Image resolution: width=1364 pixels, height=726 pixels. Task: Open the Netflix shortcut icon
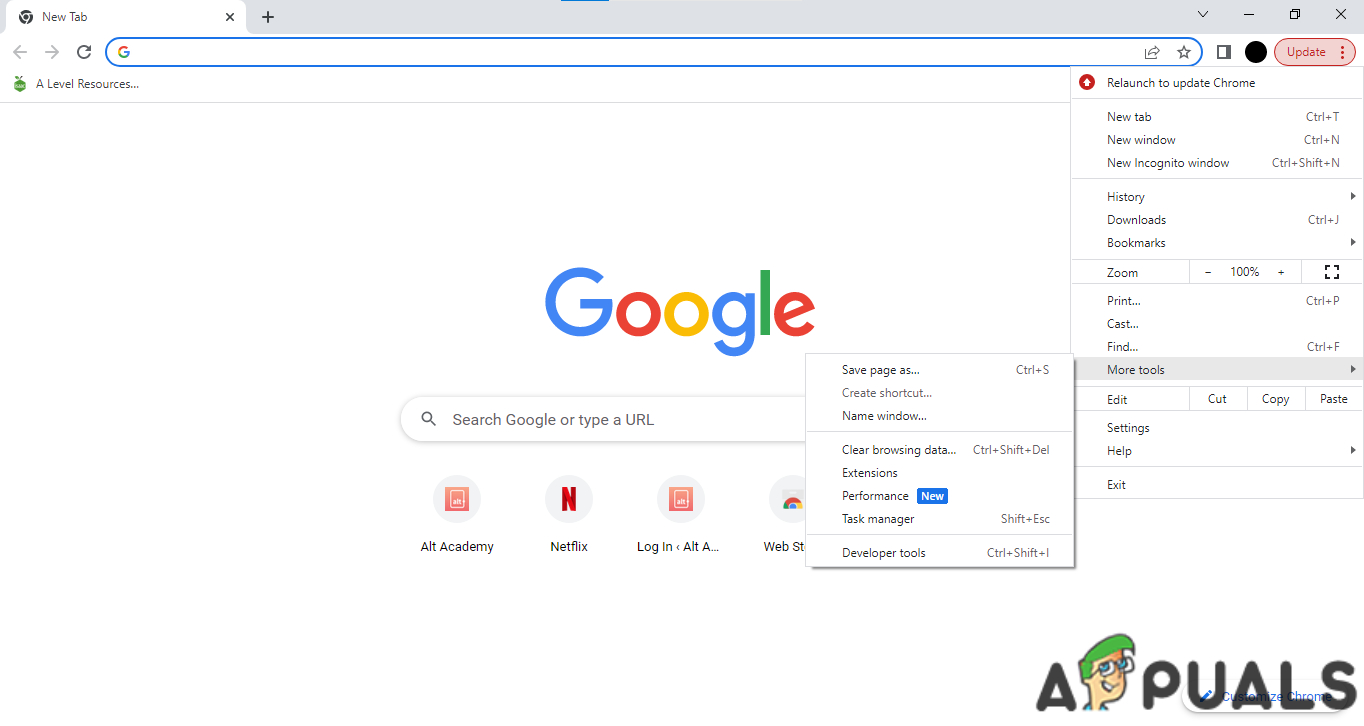point(569,499)
